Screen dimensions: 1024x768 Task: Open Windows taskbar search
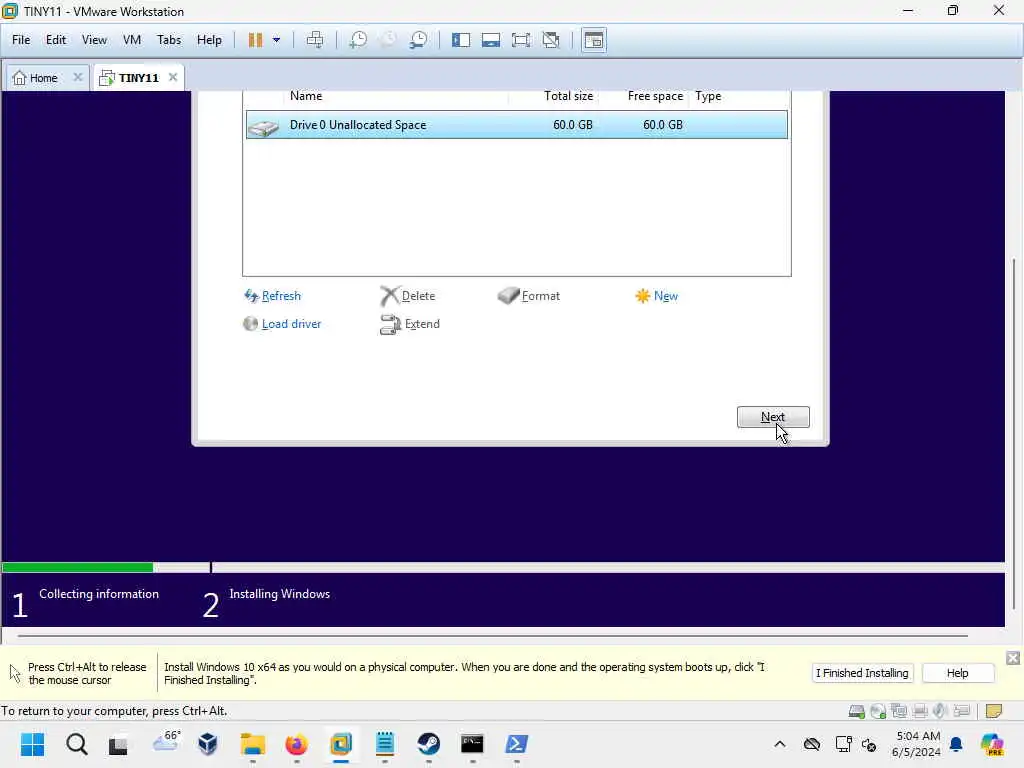pyautogui.click(x=76, y=744)
